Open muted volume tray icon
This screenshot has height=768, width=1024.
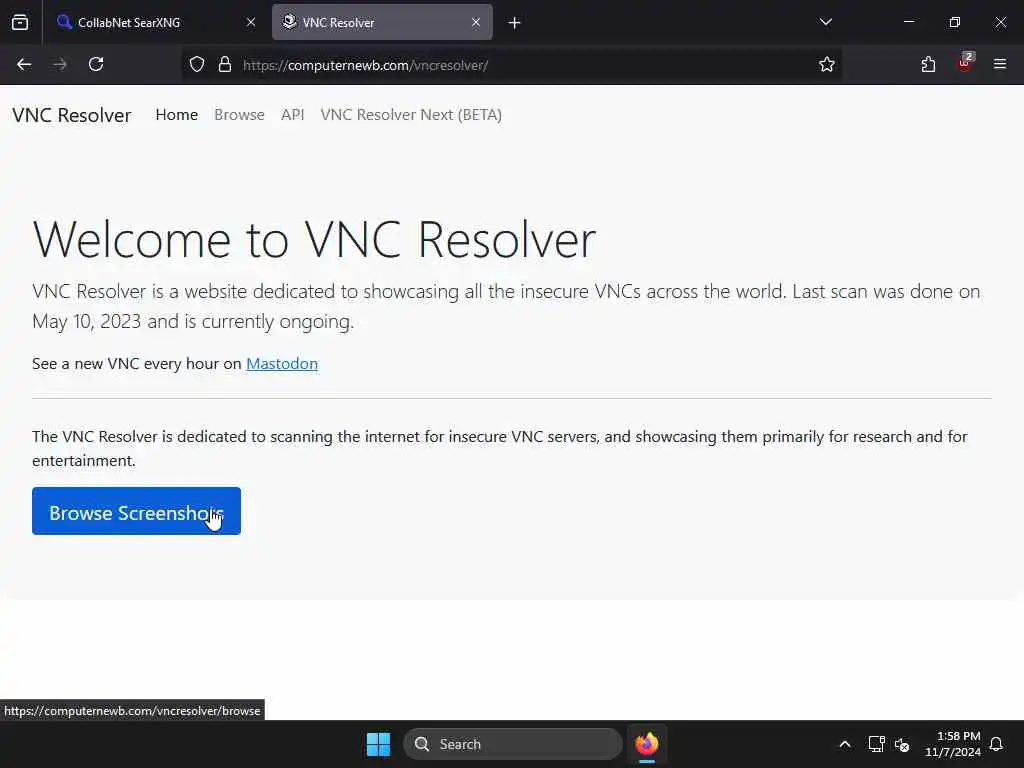(903, 744)
